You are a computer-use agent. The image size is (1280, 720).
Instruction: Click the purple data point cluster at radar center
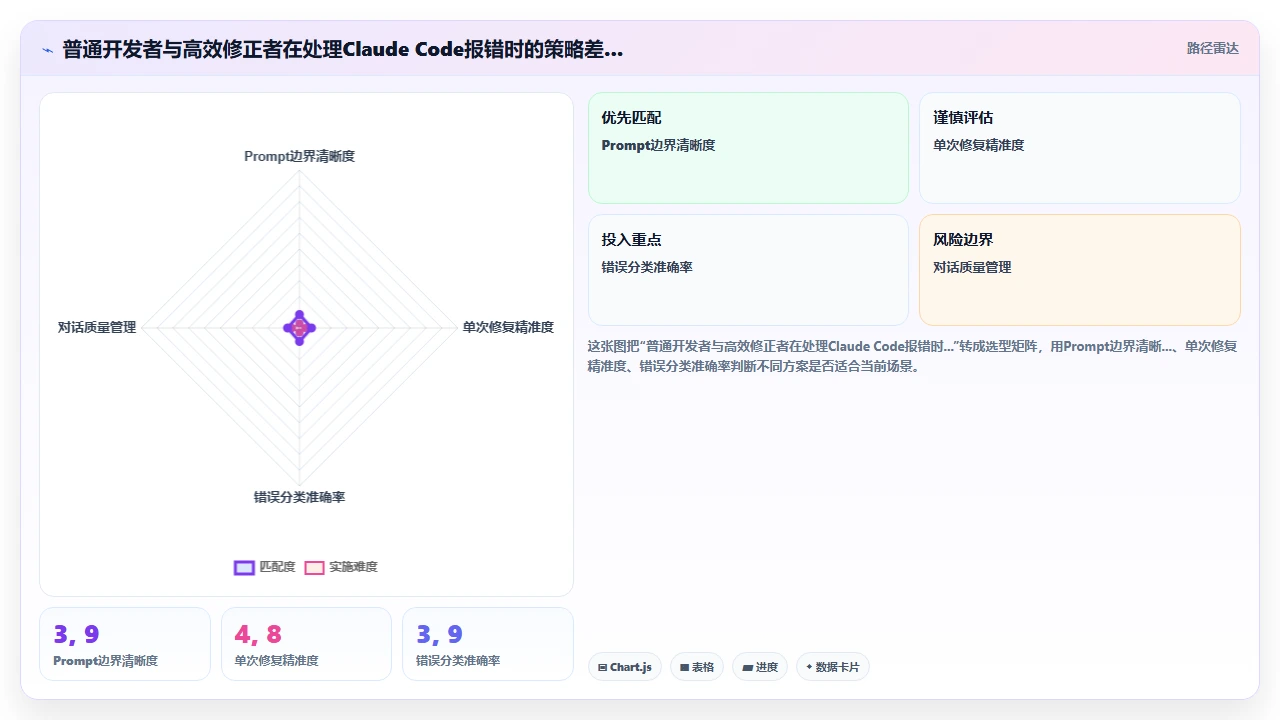coord(300,328)
